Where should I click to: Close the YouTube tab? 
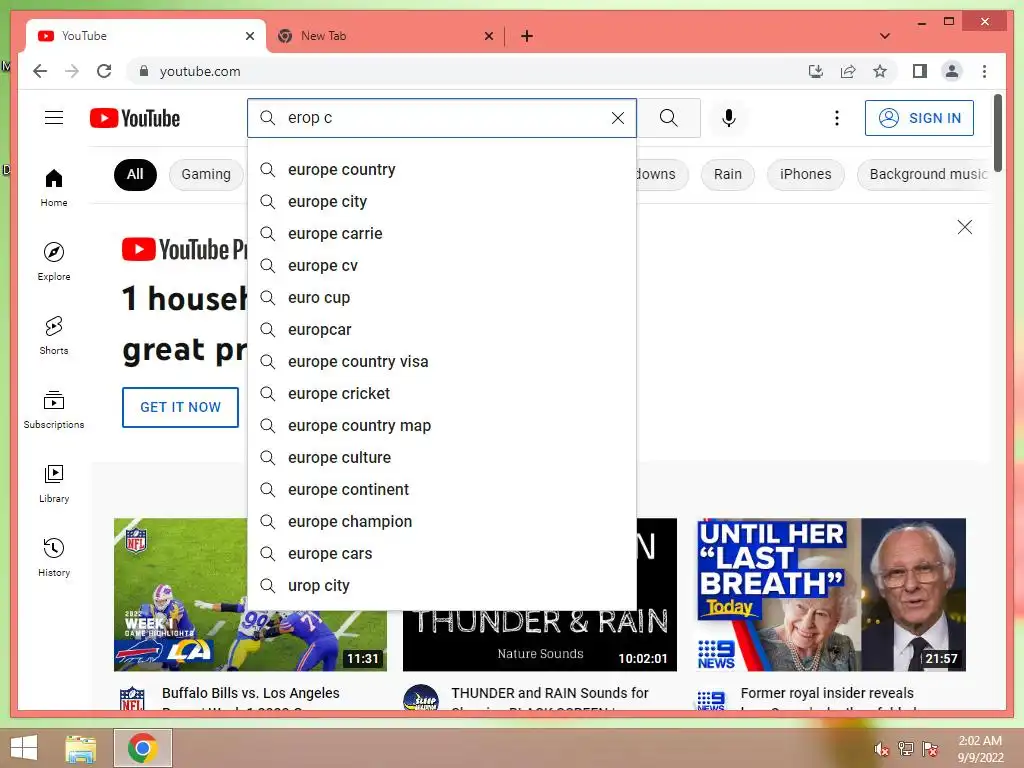coord(249,36)
